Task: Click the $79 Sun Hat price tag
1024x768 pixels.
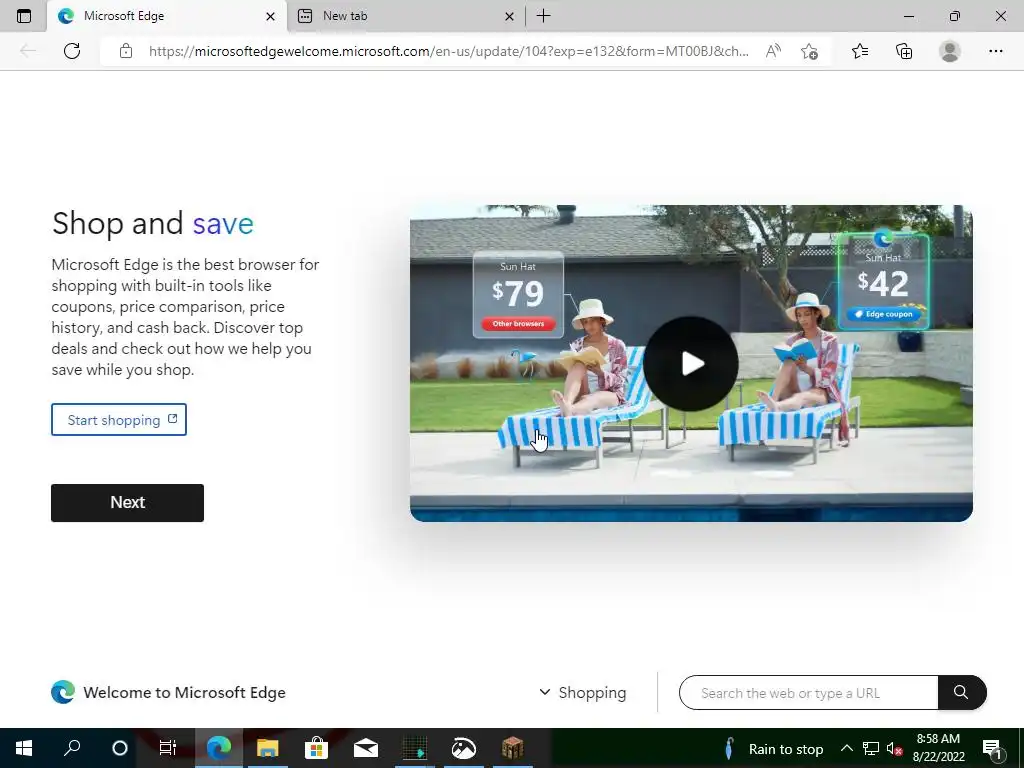Action: 518,295
